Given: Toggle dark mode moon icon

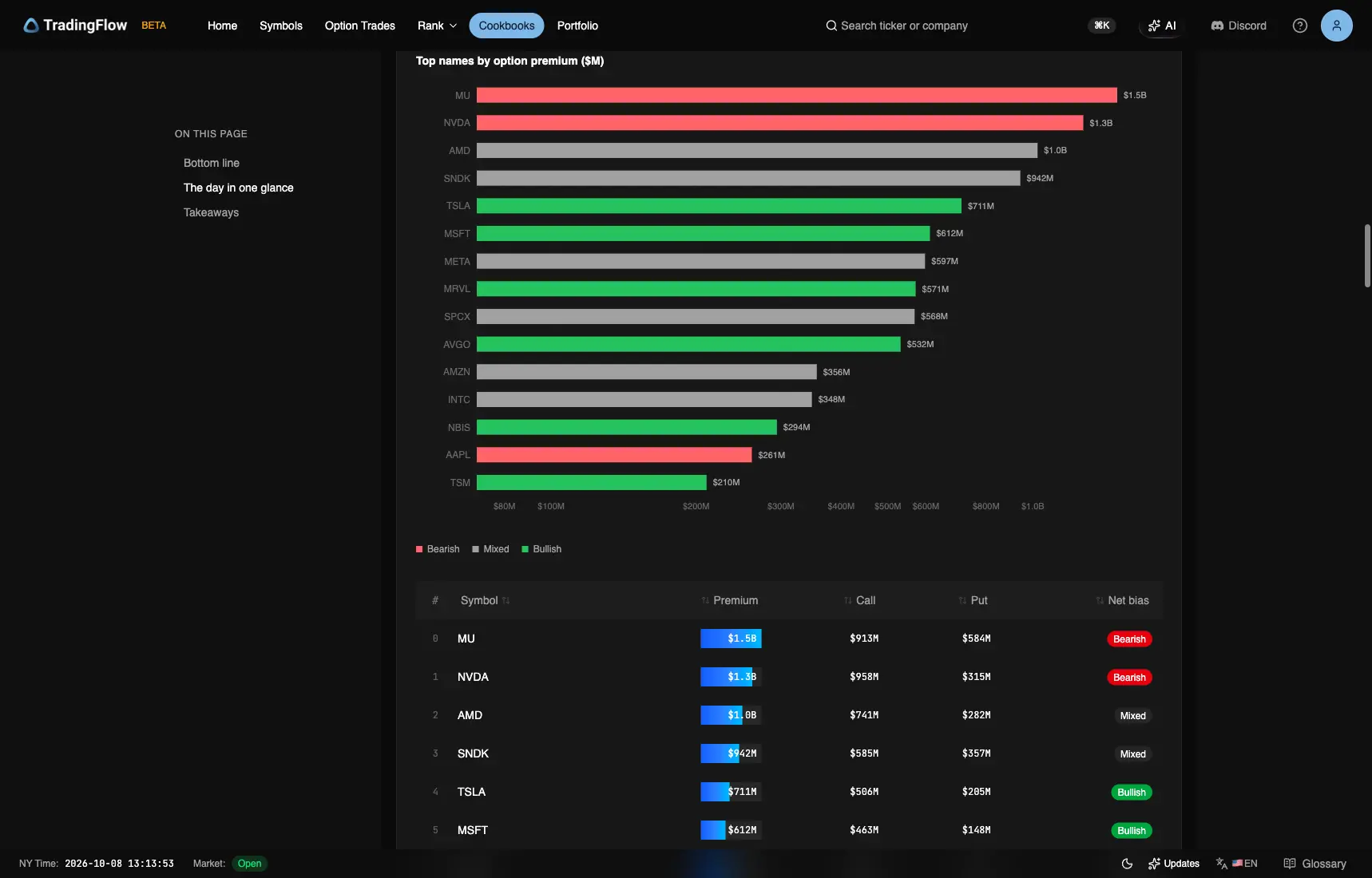Looking at the screenshot, I should click(1127, 864).
